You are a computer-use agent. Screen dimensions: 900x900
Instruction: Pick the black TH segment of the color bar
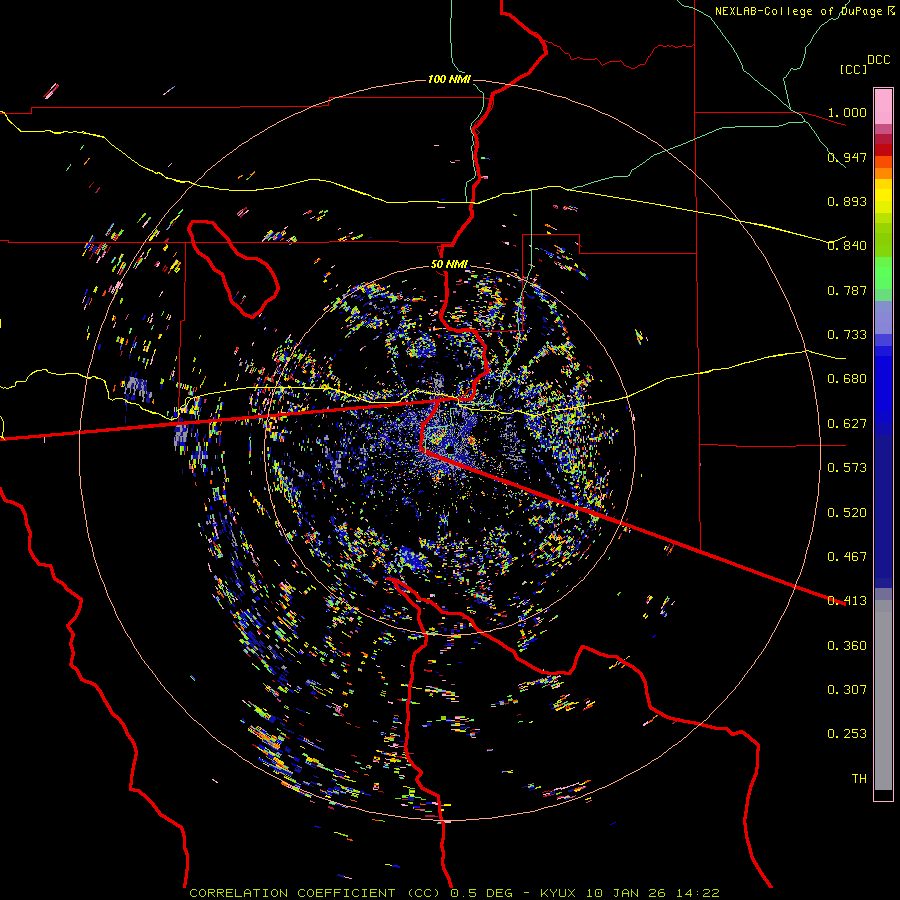point(883,795)
